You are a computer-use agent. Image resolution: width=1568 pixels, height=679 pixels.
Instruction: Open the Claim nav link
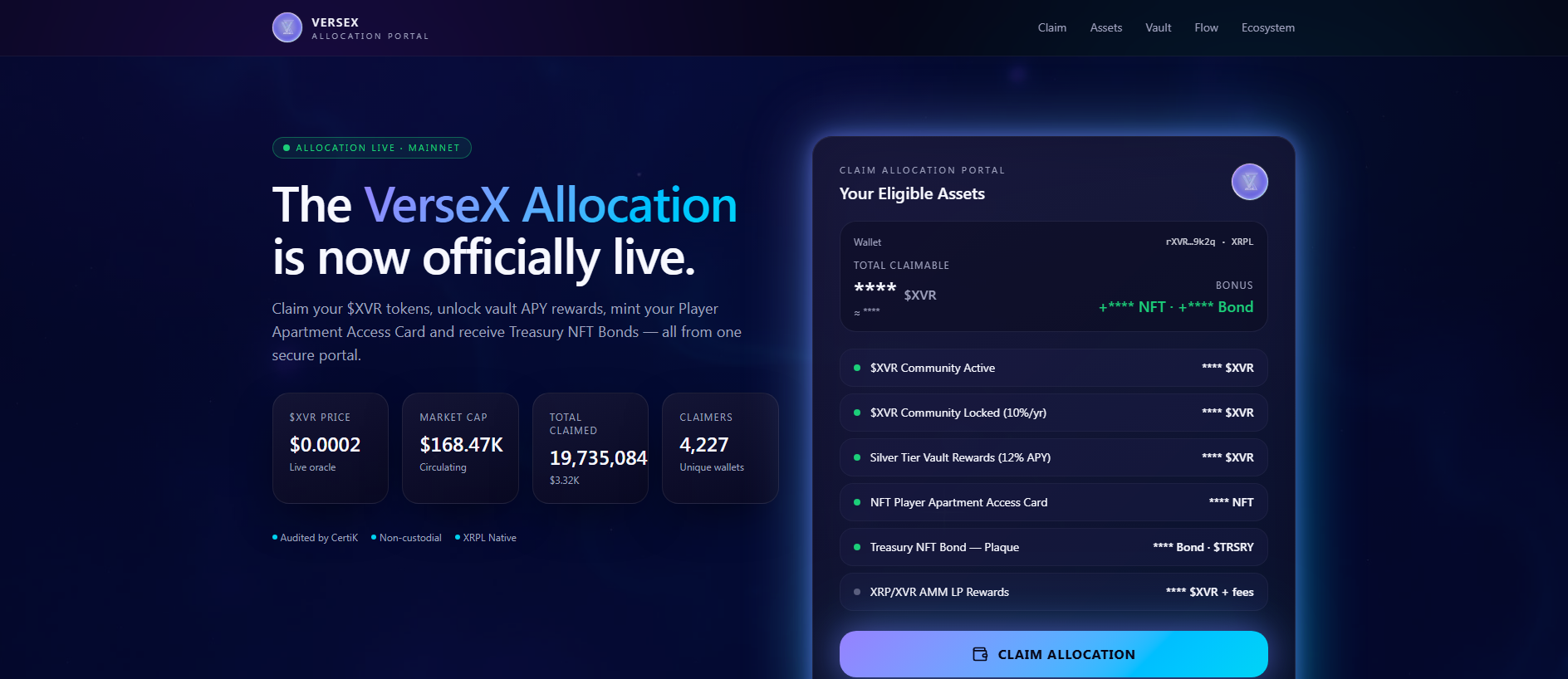(1052, 27)
